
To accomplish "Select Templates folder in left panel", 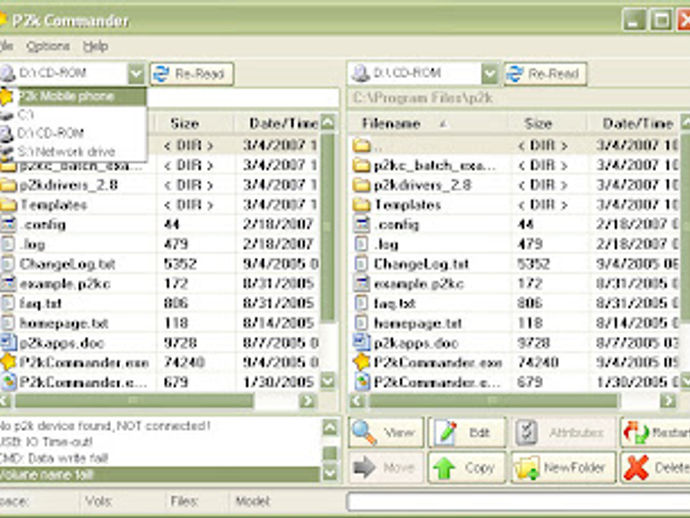I will (x=54, y=205).
